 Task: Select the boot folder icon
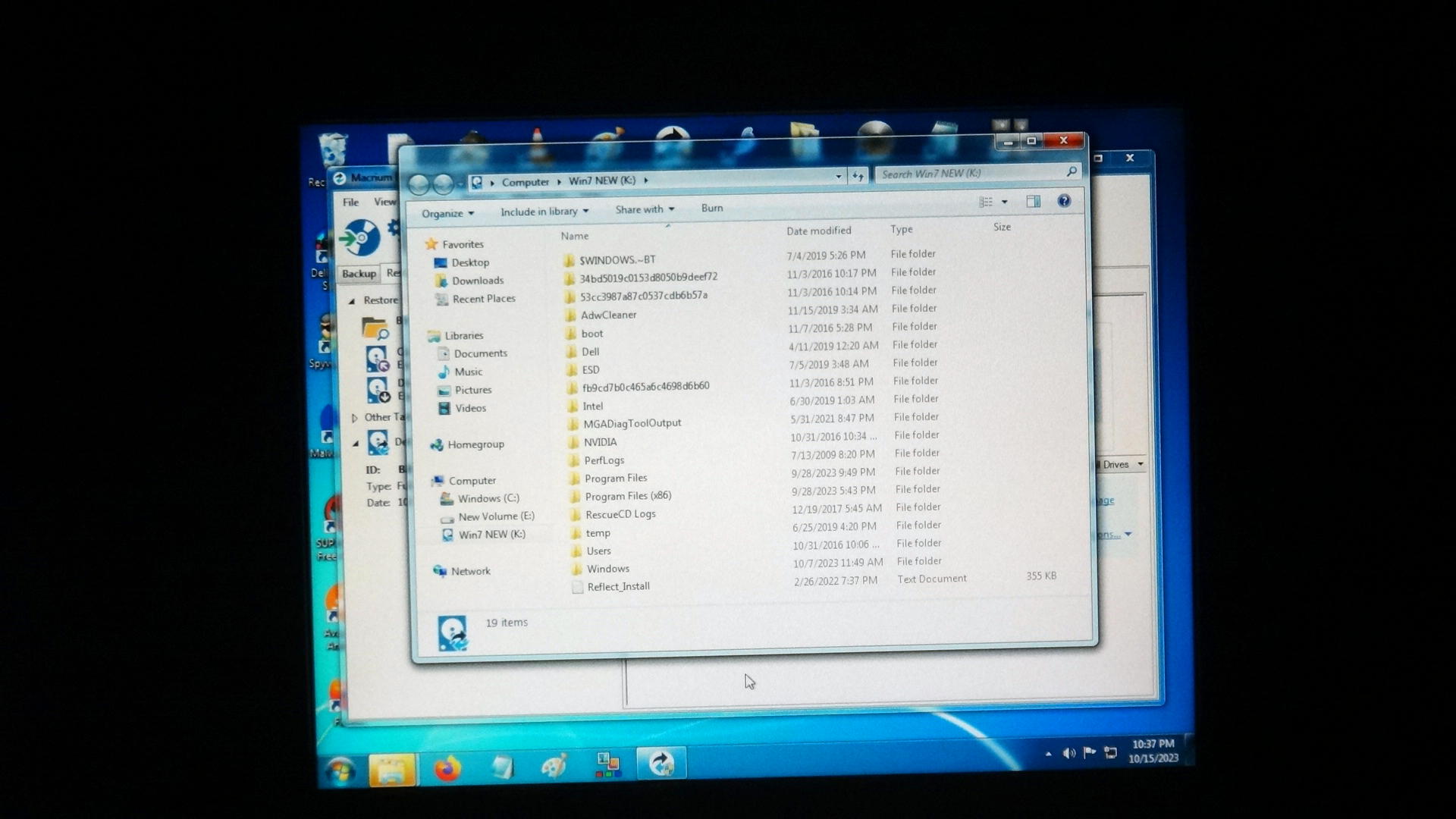pyautogui.click(x=572, y=334)
